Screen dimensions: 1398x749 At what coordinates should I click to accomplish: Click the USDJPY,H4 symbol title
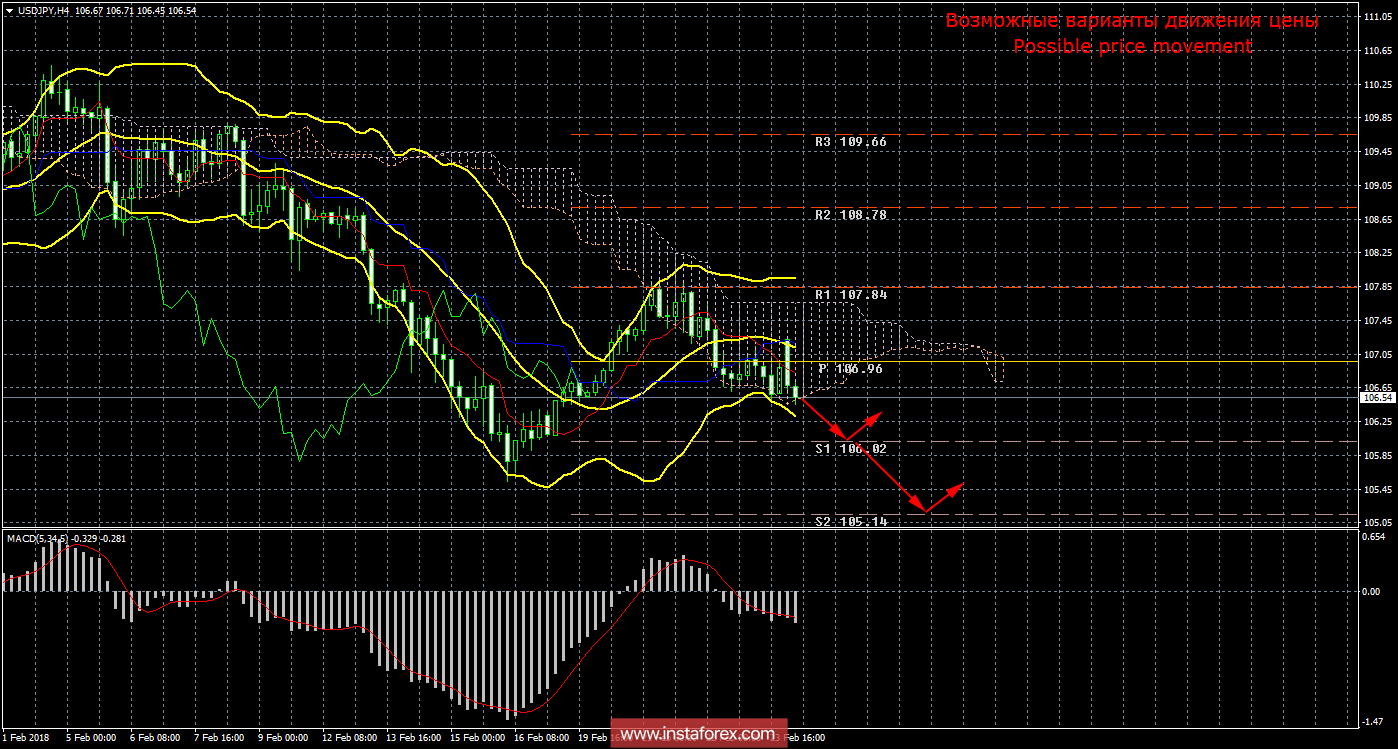coord(47,10)
